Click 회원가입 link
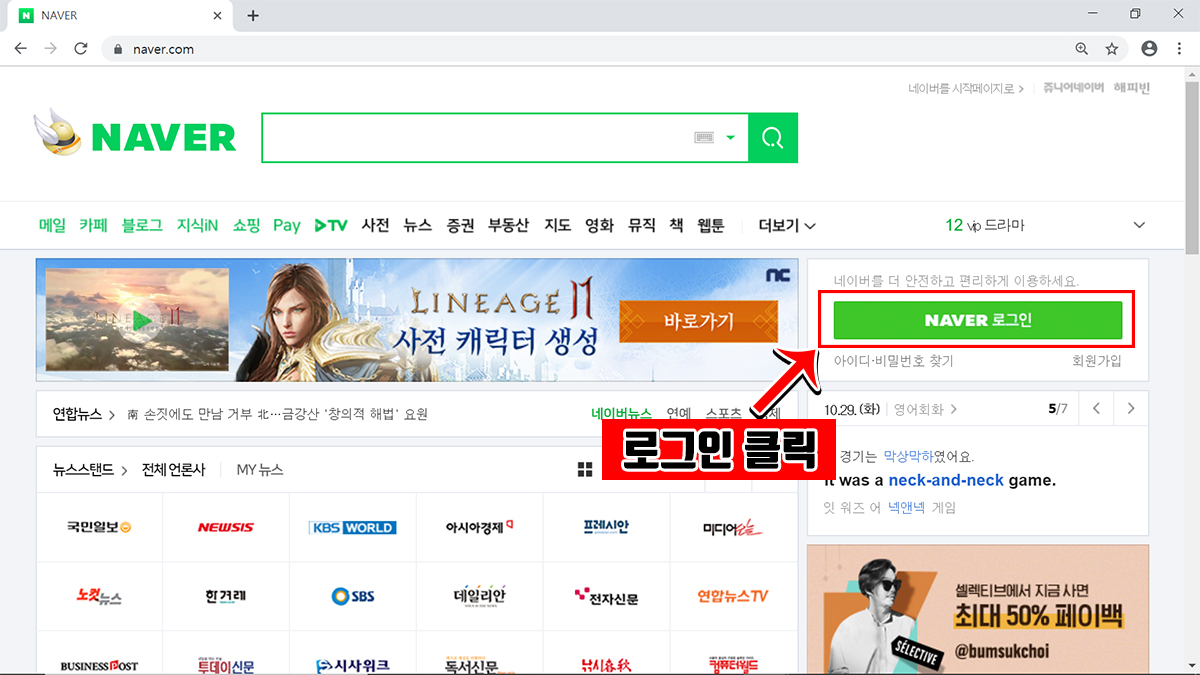Screen dimensions: 1200x675 pyautogui.click(x=1096, y=361)
